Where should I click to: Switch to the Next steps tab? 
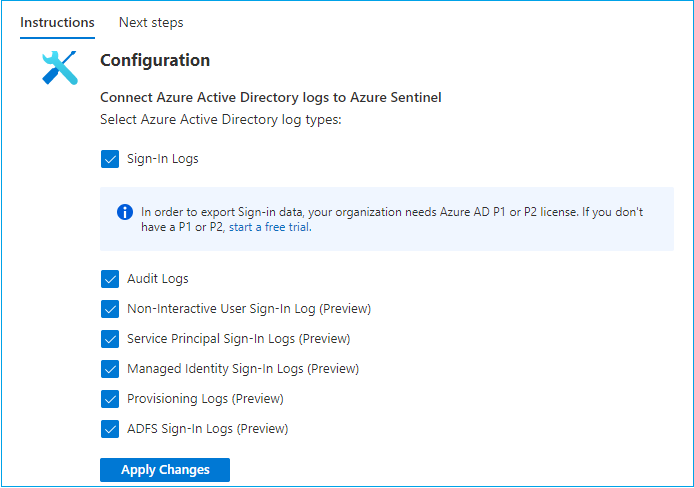pos(151,23)
